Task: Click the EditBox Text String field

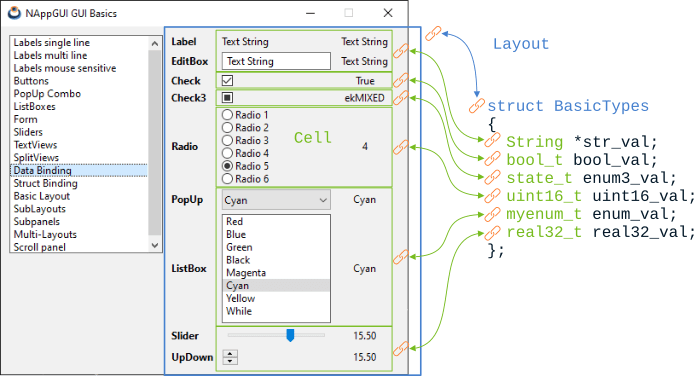Action: tap(276, 61)
